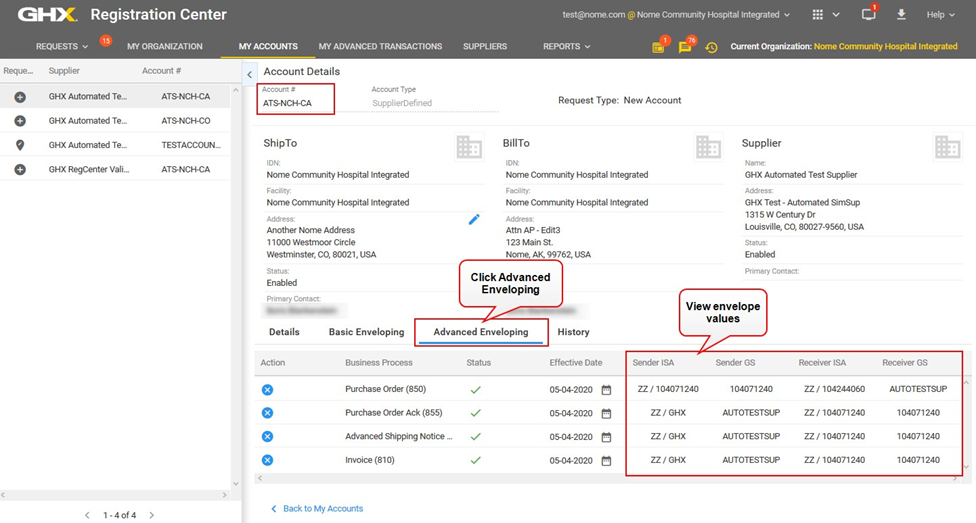Click the pencil edit icon for ShipTo address

[474, 219]
